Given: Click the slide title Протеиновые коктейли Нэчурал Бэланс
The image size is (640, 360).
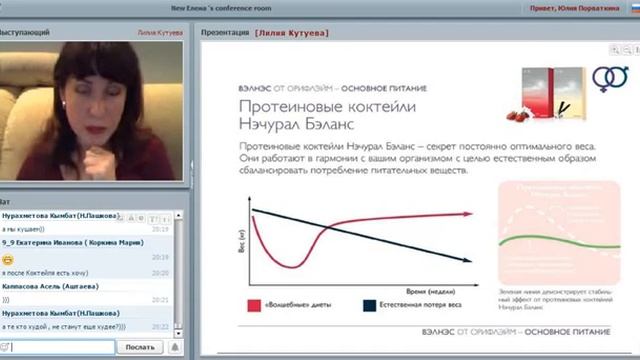Looking at the screenshot, I should (327, 115).
